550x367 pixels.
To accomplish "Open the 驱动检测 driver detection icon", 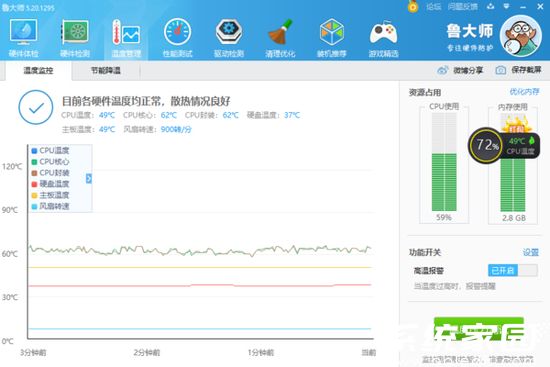I will [x=229, y=38].
